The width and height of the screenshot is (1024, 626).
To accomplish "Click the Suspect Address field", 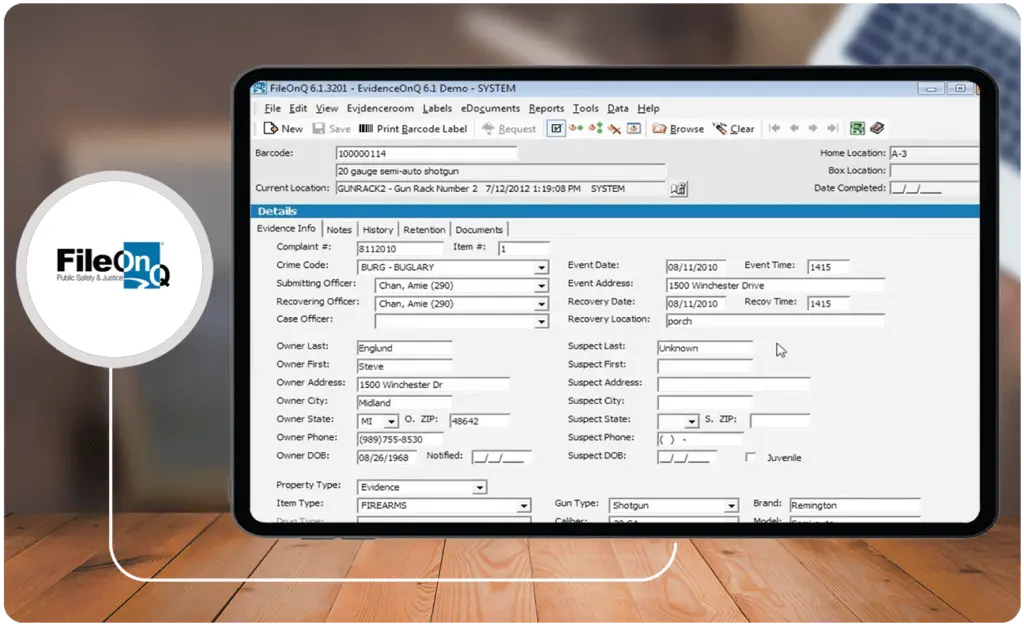I will pyautogui.click(x=733, y=384).
